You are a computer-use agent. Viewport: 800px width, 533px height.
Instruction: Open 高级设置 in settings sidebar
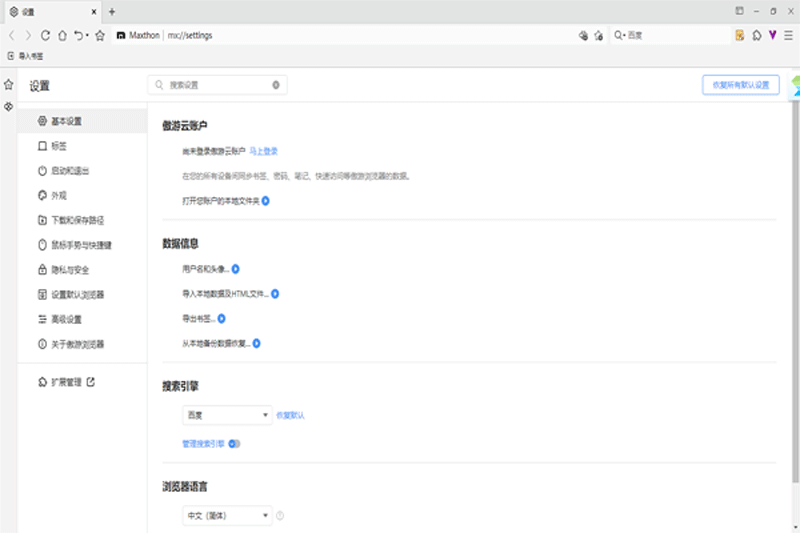(x=66, y=320)
